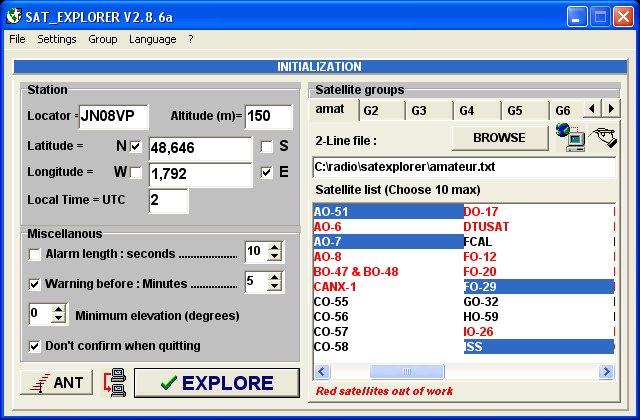Enable the Alarm length checkbox
640x420 pixels.
click(35, 254)
